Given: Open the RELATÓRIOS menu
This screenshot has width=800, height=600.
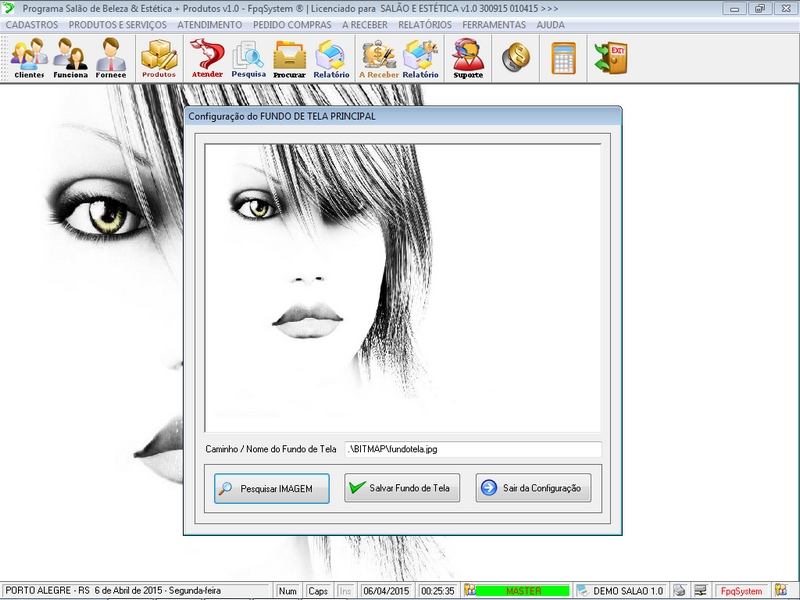Looking at the screenshot, I should click(x=424, y=24).
